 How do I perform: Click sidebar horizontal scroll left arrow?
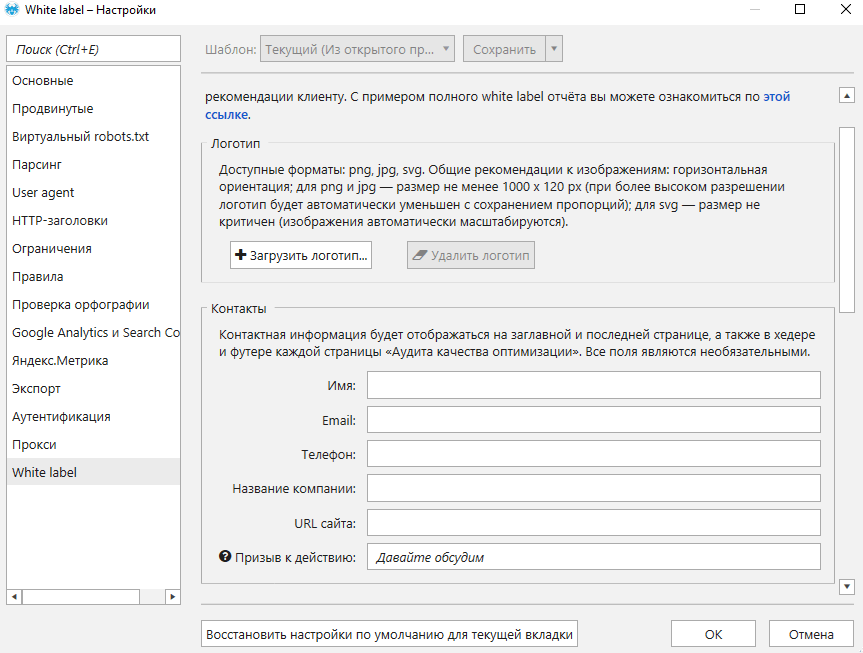click(14, 596)
